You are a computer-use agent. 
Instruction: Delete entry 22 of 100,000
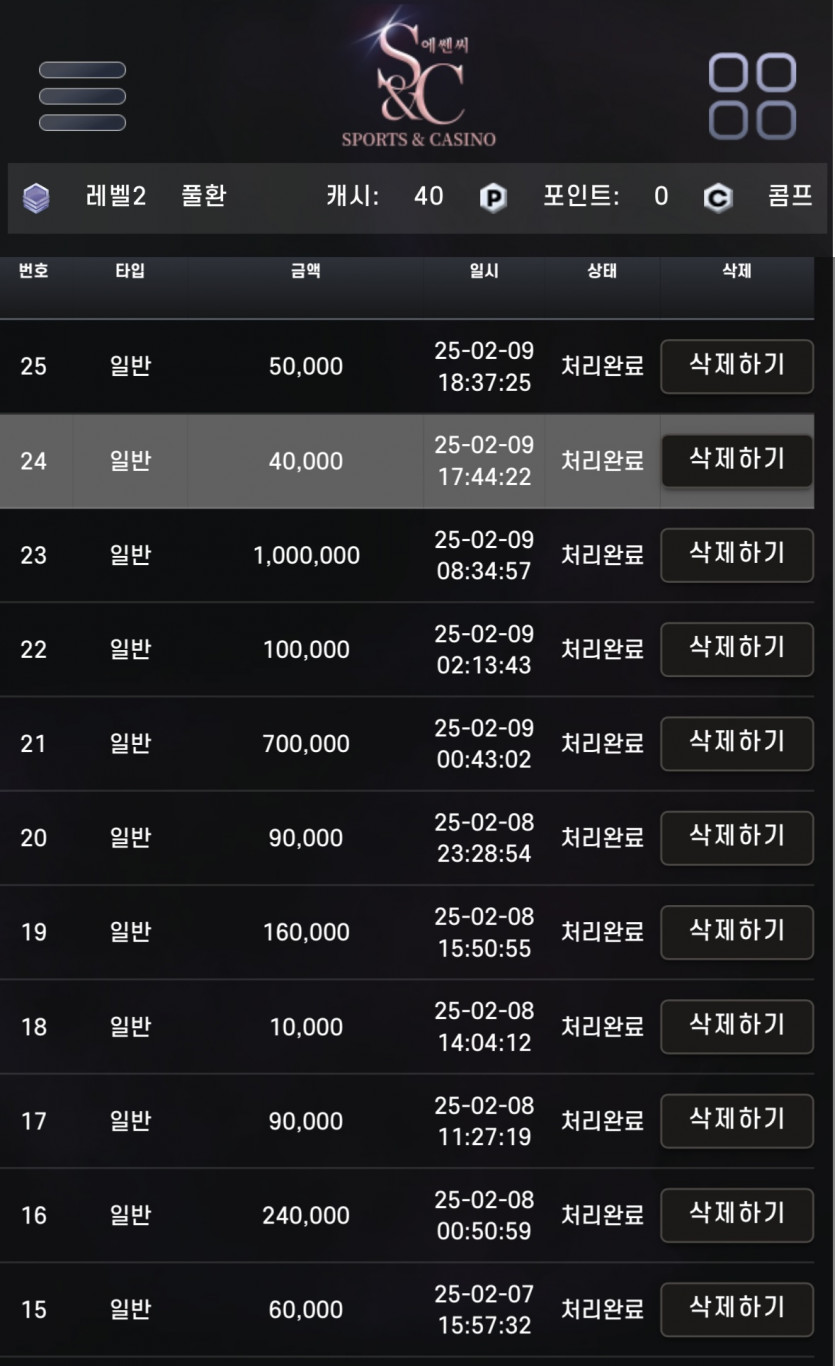tap(737, 649)
